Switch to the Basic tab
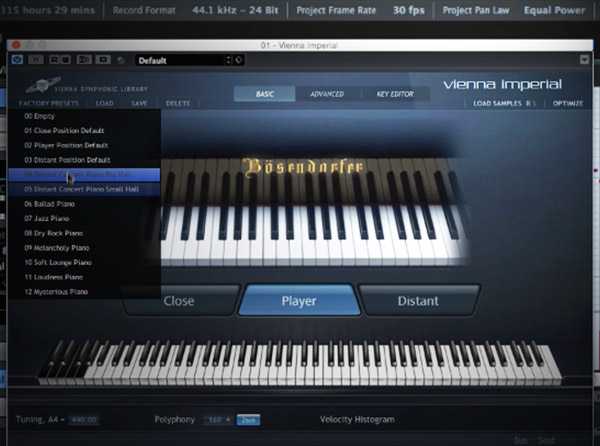This screenshot has height=446, width=600. pyautogui.click(x=264, y=94)
